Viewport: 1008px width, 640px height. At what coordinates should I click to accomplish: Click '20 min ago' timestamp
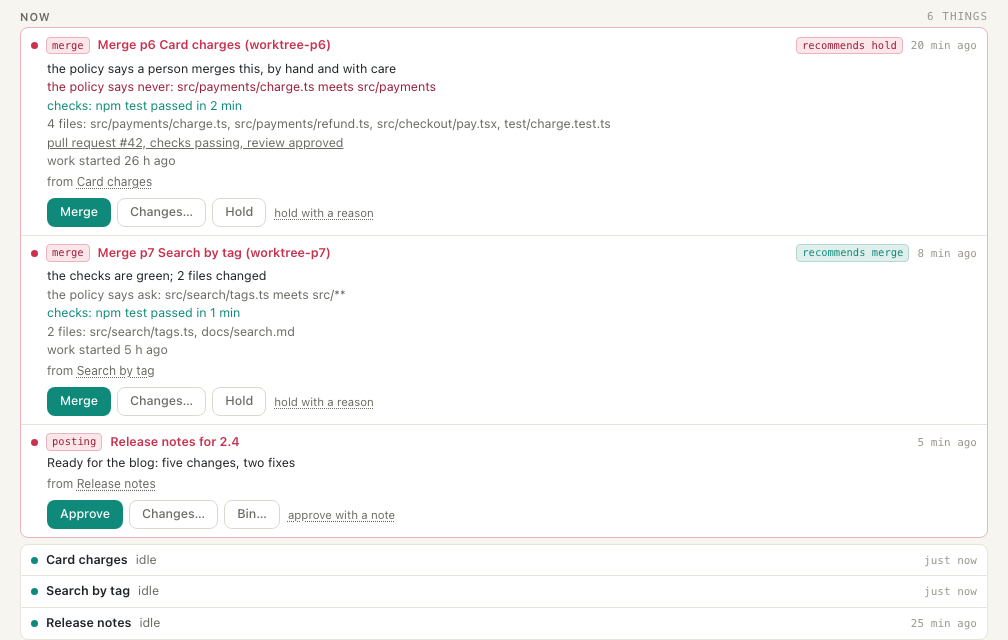click(x=944, y=46)
